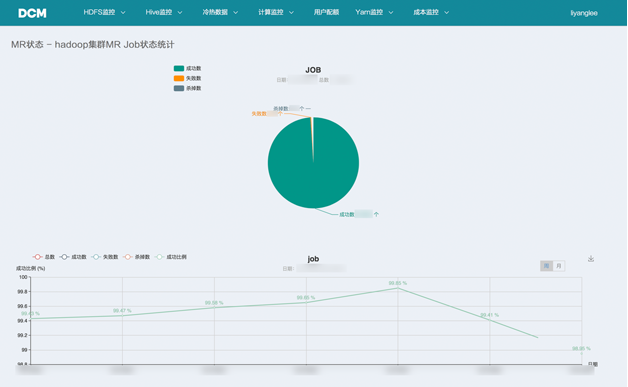Open the Yarn监控 dropdown
628x387 pixels.
(x=374, y=12)
